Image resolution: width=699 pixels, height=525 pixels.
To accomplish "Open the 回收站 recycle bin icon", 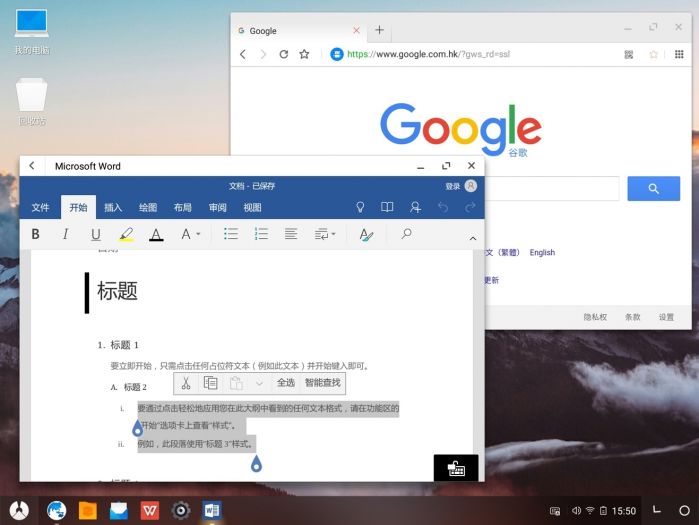I will tap(32, 102).
